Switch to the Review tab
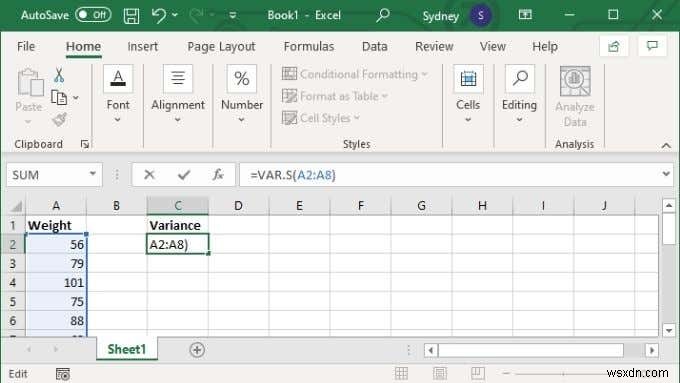680x383 pixels. [x=434, y=46]
